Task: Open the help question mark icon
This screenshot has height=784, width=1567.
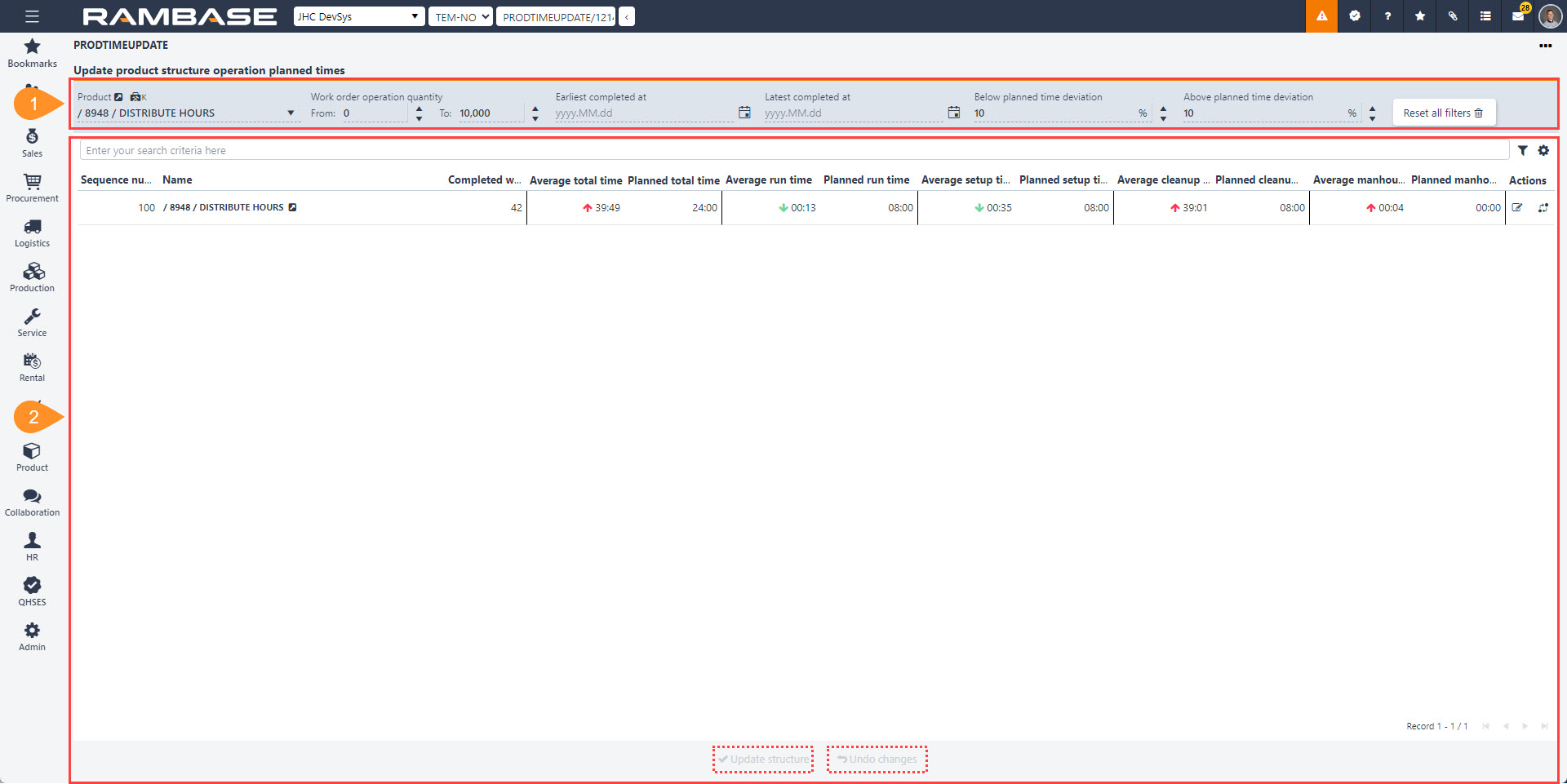Action: (x=1386, y=16)
